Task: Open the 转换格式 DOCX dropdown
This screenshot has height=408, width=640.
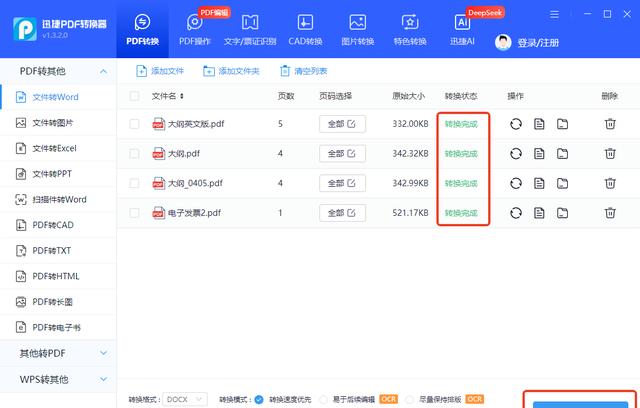Action: 185,399
